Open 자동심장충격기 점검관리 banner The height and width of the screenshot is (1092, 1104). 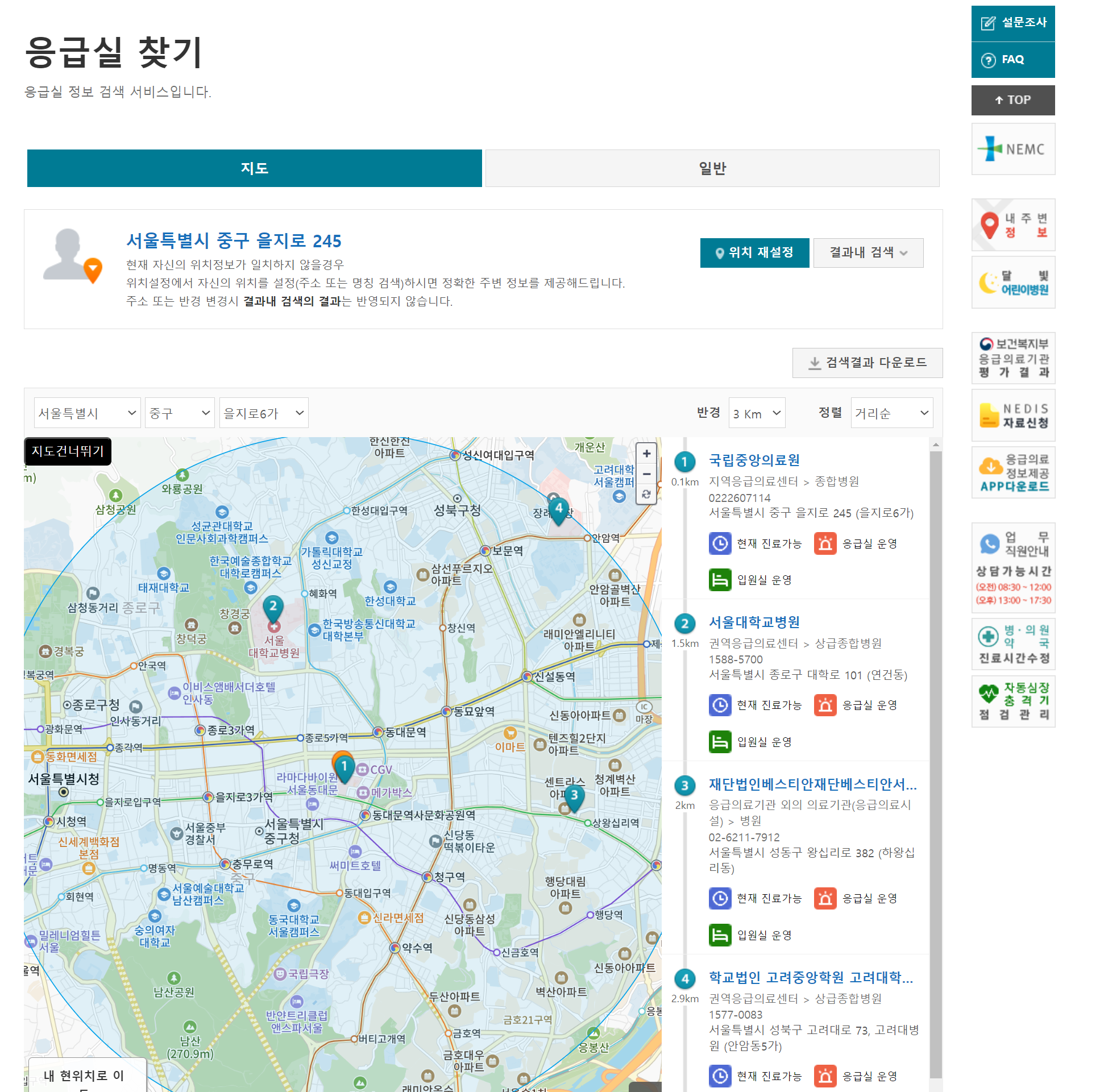1013,701
